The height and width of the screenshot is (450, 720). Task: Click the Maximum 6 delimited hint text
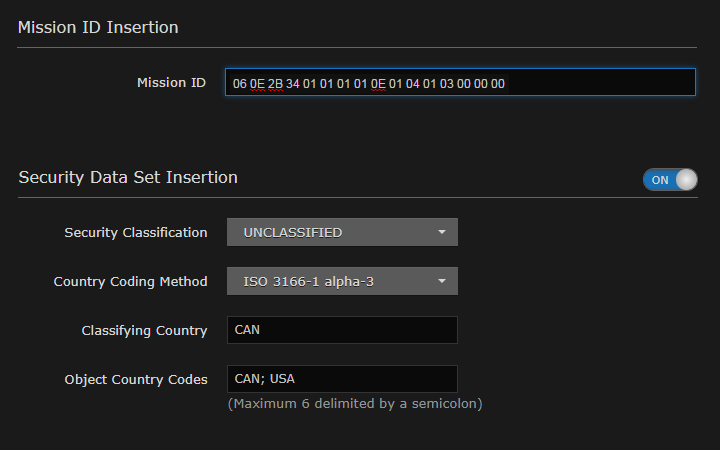click(x=355, y=404)
